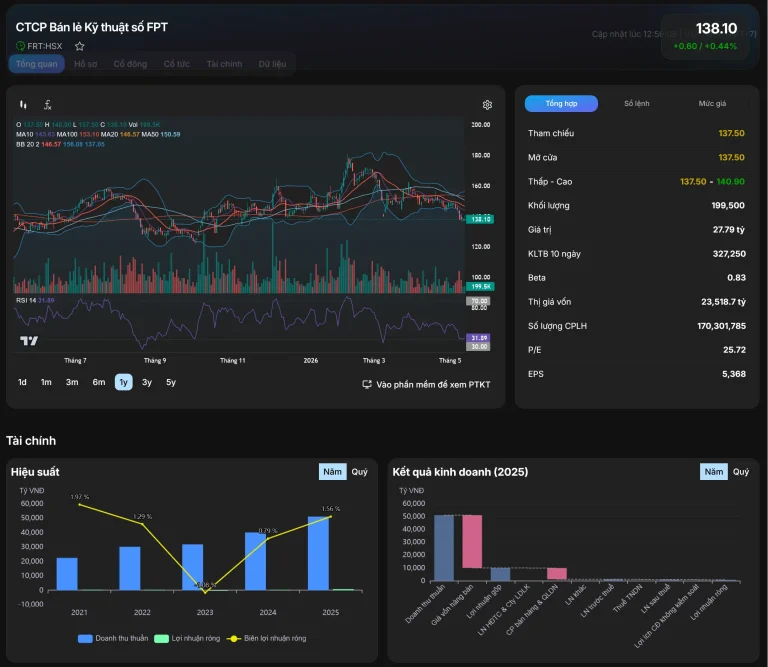Select Năm in Hiệu suất card
The height and width of the screenshot is (667, 768).
point(333,472)
